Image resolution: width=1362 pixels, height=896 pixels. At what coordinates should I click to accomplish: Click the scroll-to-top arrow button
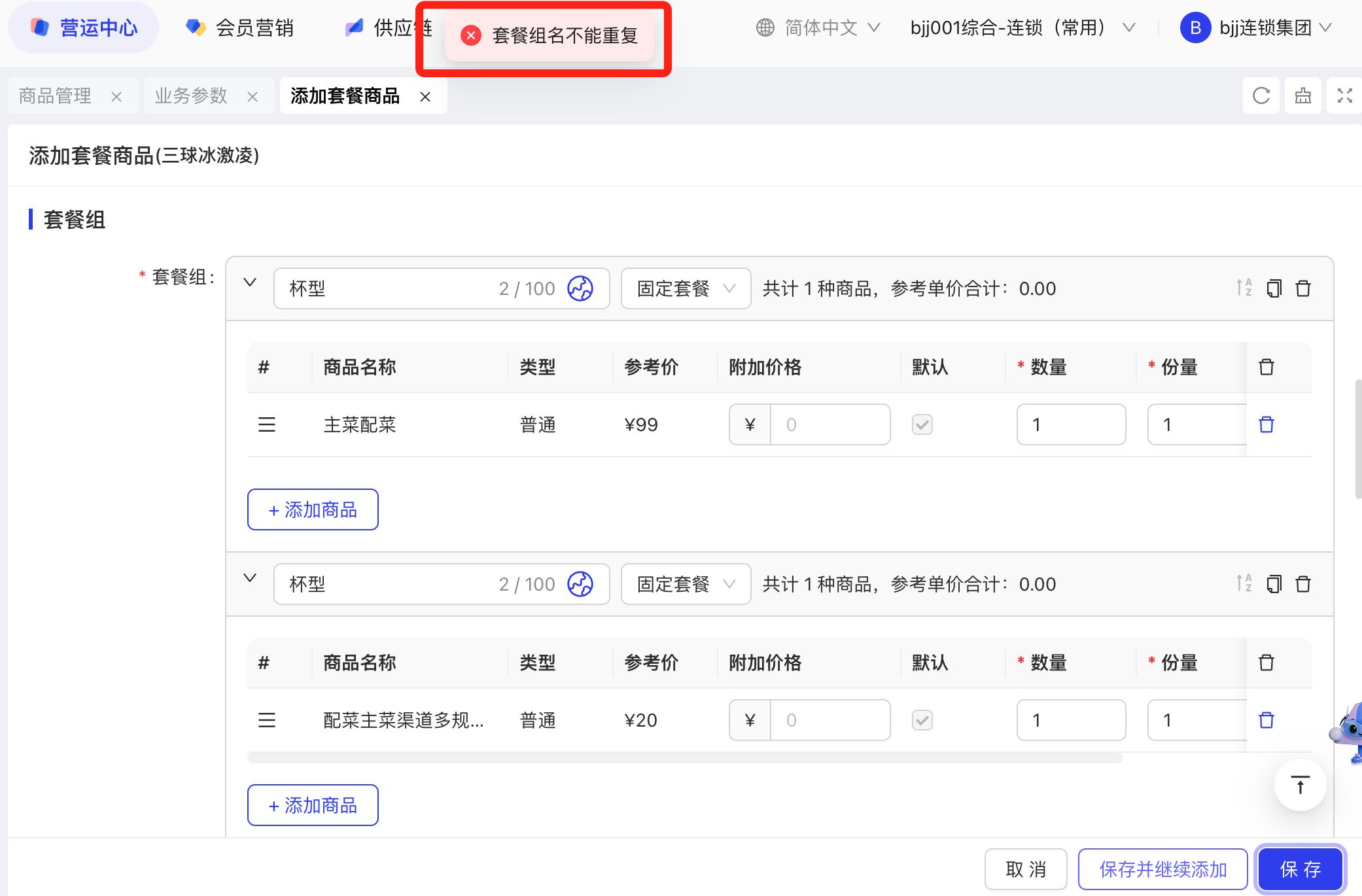pos(1300,785)
